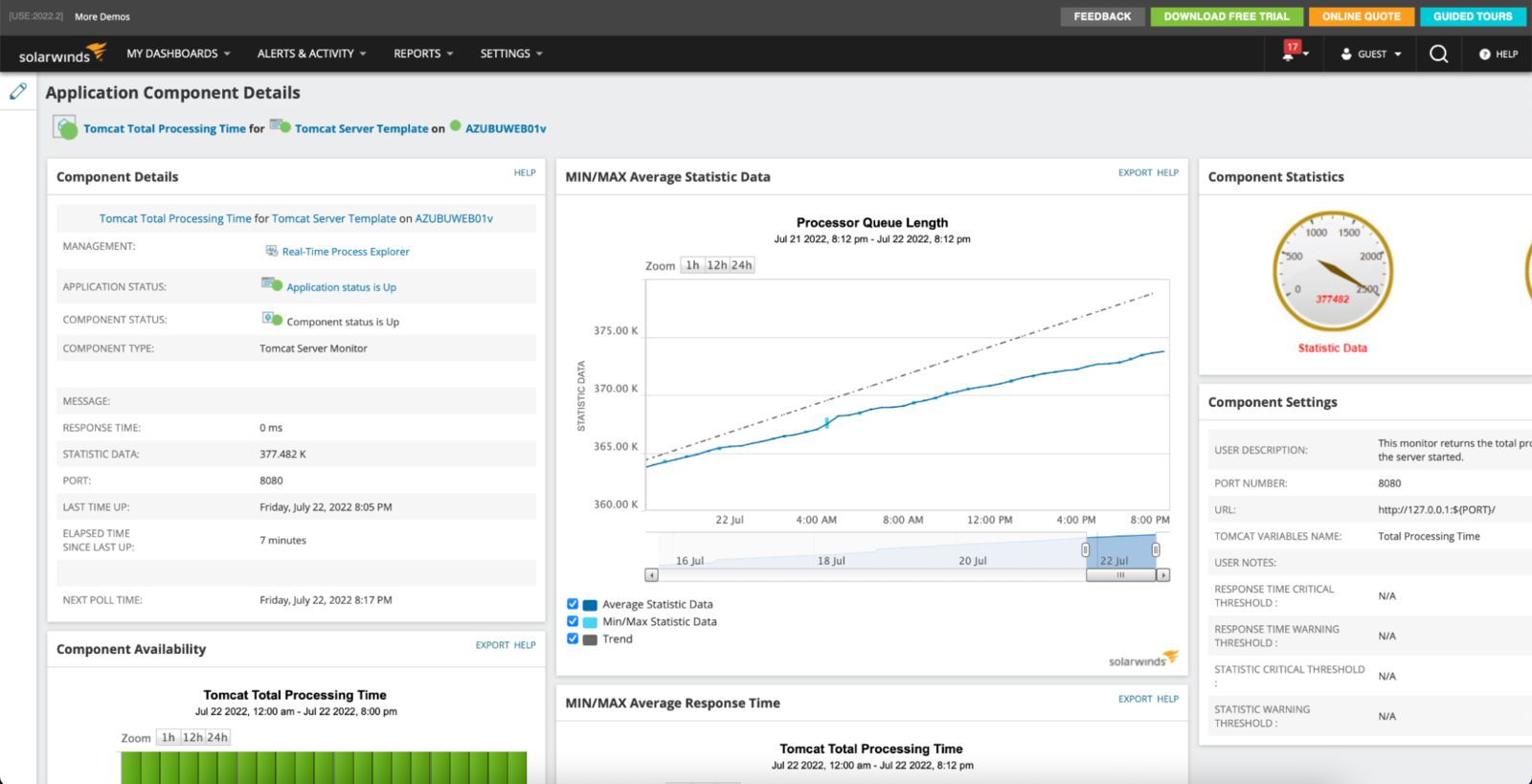Open Real-Time Process Explorer link

click(346, 252)
